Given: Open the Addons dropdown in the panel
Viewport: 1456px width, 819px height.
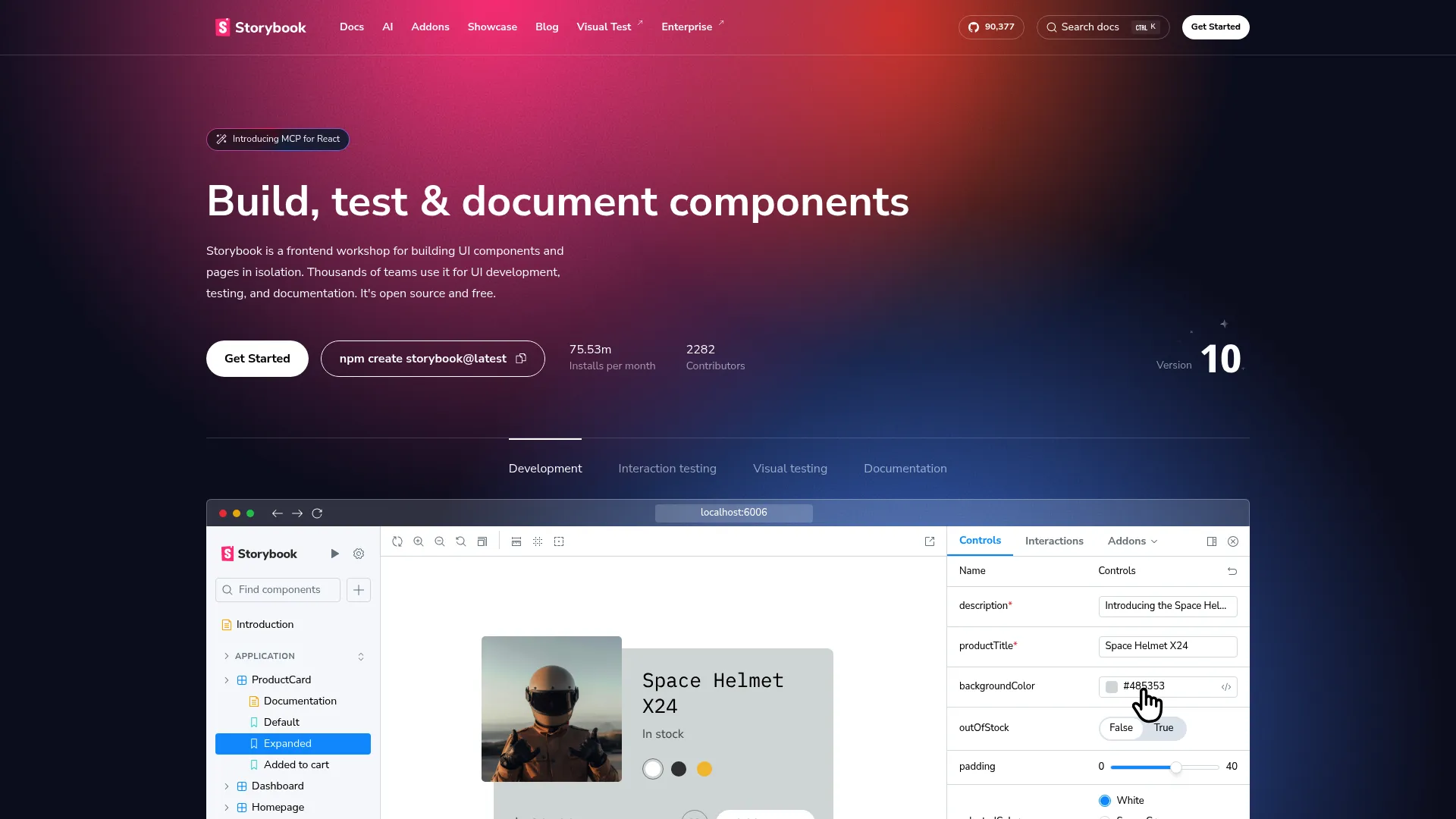Looking at the screenshot, I should (x=1133, y=541).
